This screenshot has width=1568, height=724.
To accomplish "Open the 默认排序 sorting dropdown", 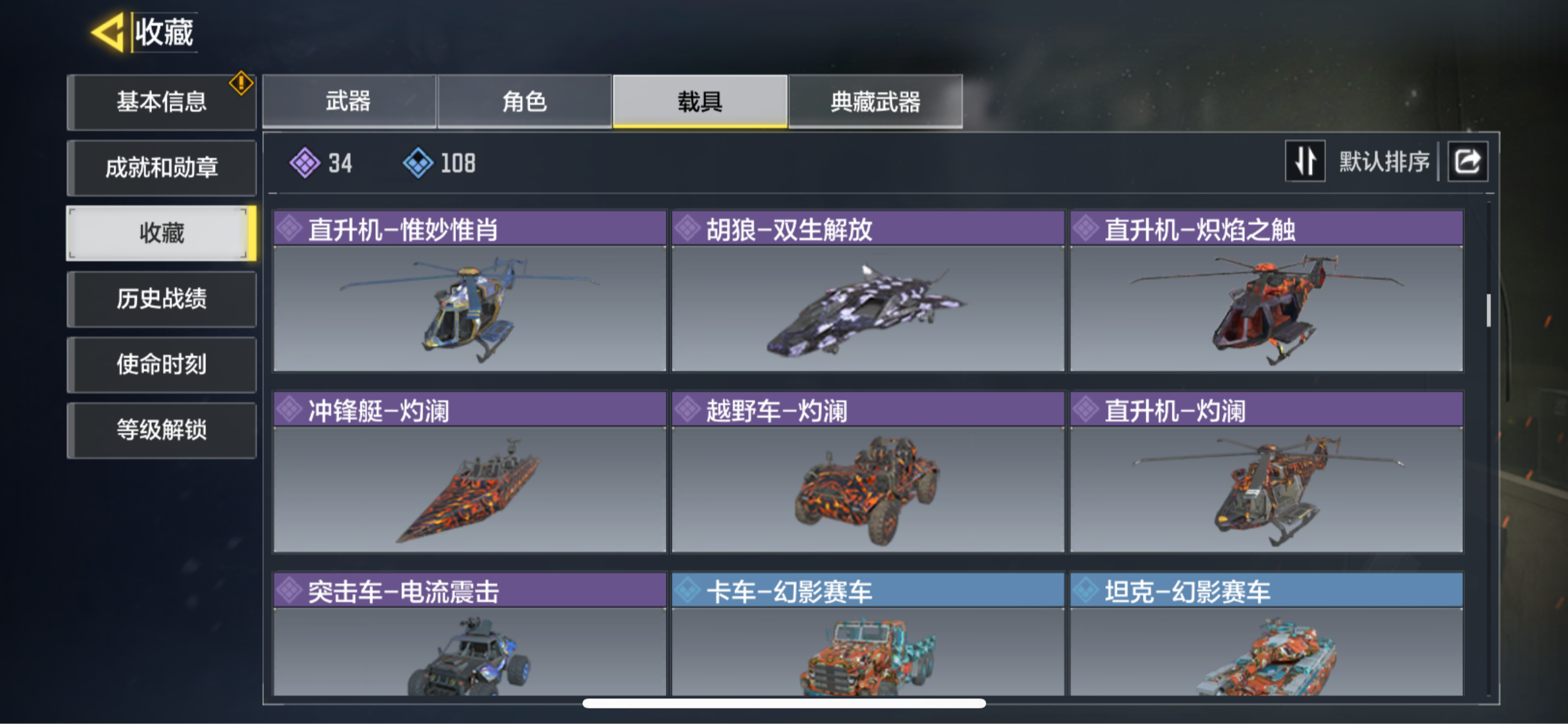I will point(1384,162).
